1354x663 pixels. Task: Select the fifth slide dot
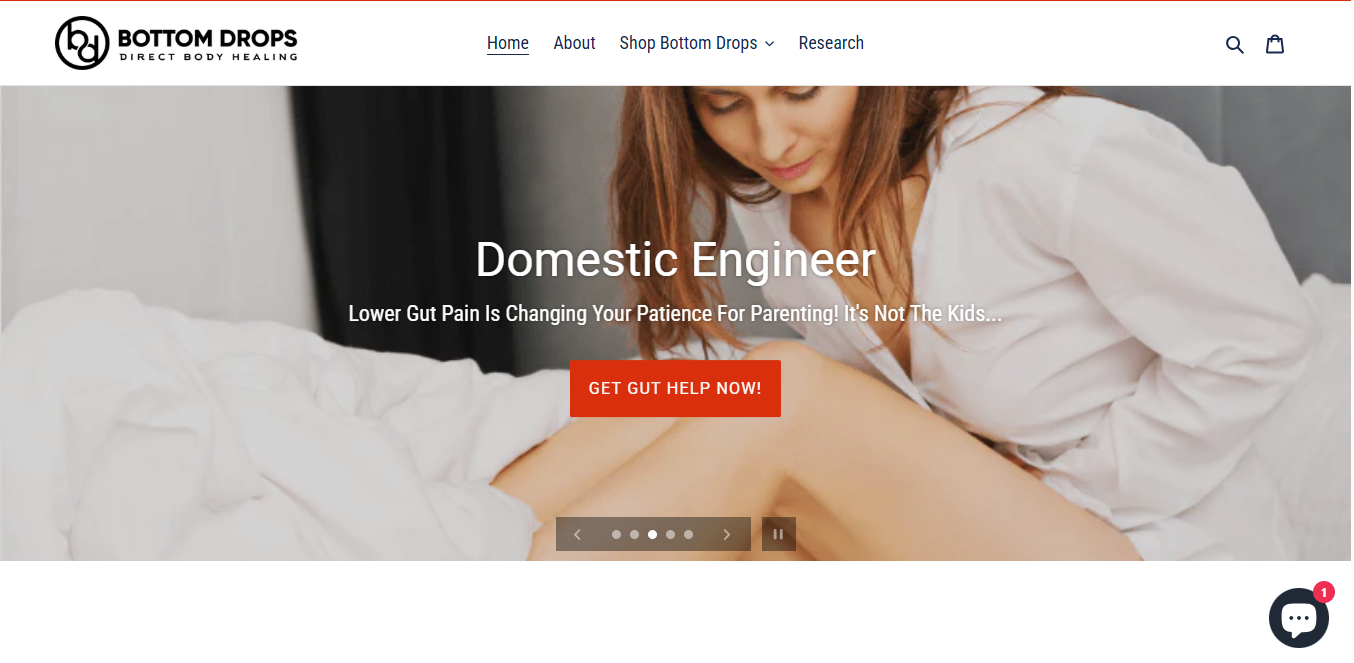point(688,534)
